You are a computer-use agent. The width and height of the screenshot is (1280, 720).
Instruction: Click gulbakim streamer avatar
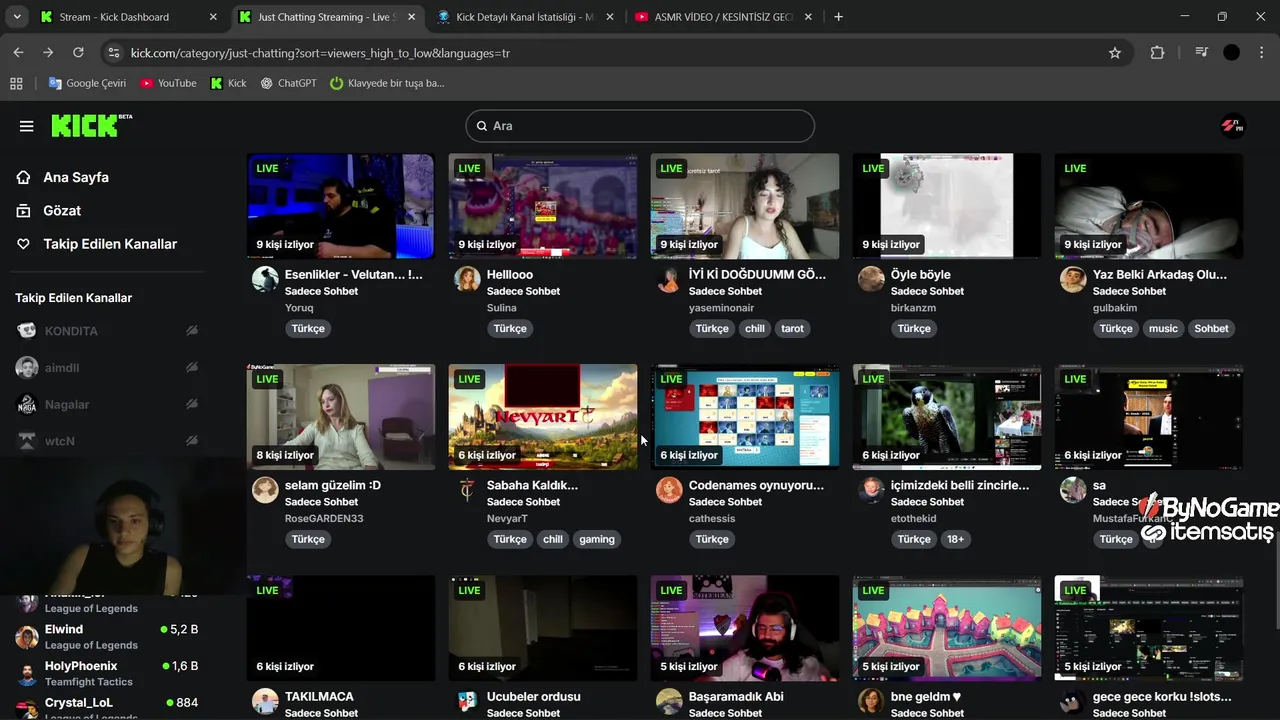pos(1073,279)
